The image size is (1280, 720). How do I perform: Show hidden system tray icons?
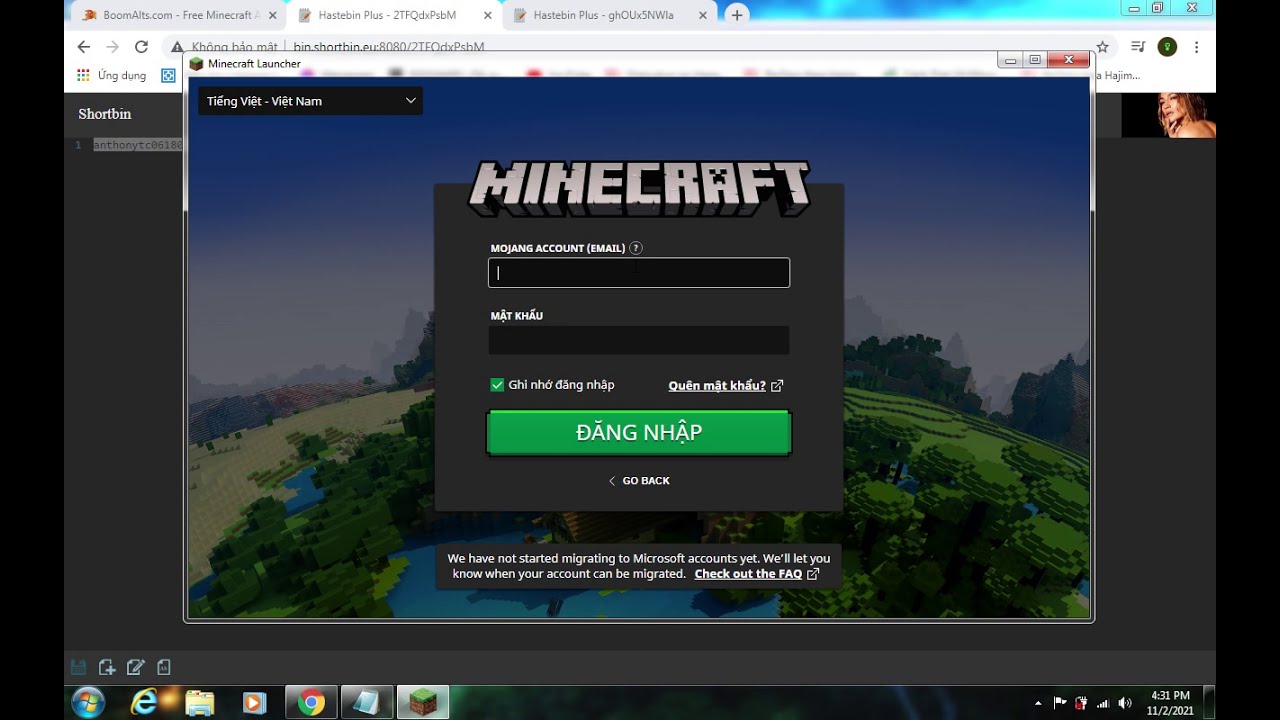[x=1037, y=703]
